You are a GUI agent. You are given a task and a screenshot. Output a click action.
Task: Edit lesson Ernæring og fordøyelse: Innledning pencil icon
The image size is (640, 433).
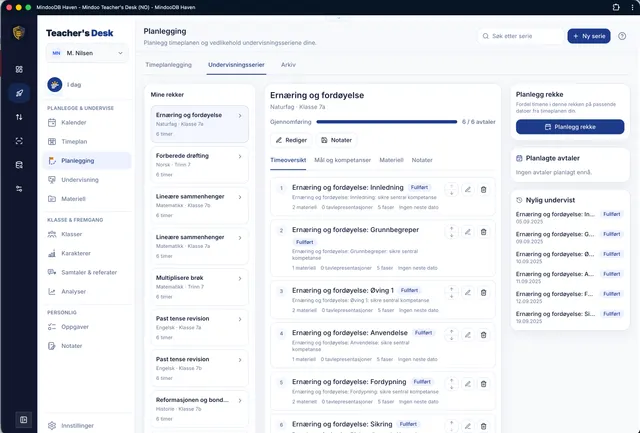(468, 189)
